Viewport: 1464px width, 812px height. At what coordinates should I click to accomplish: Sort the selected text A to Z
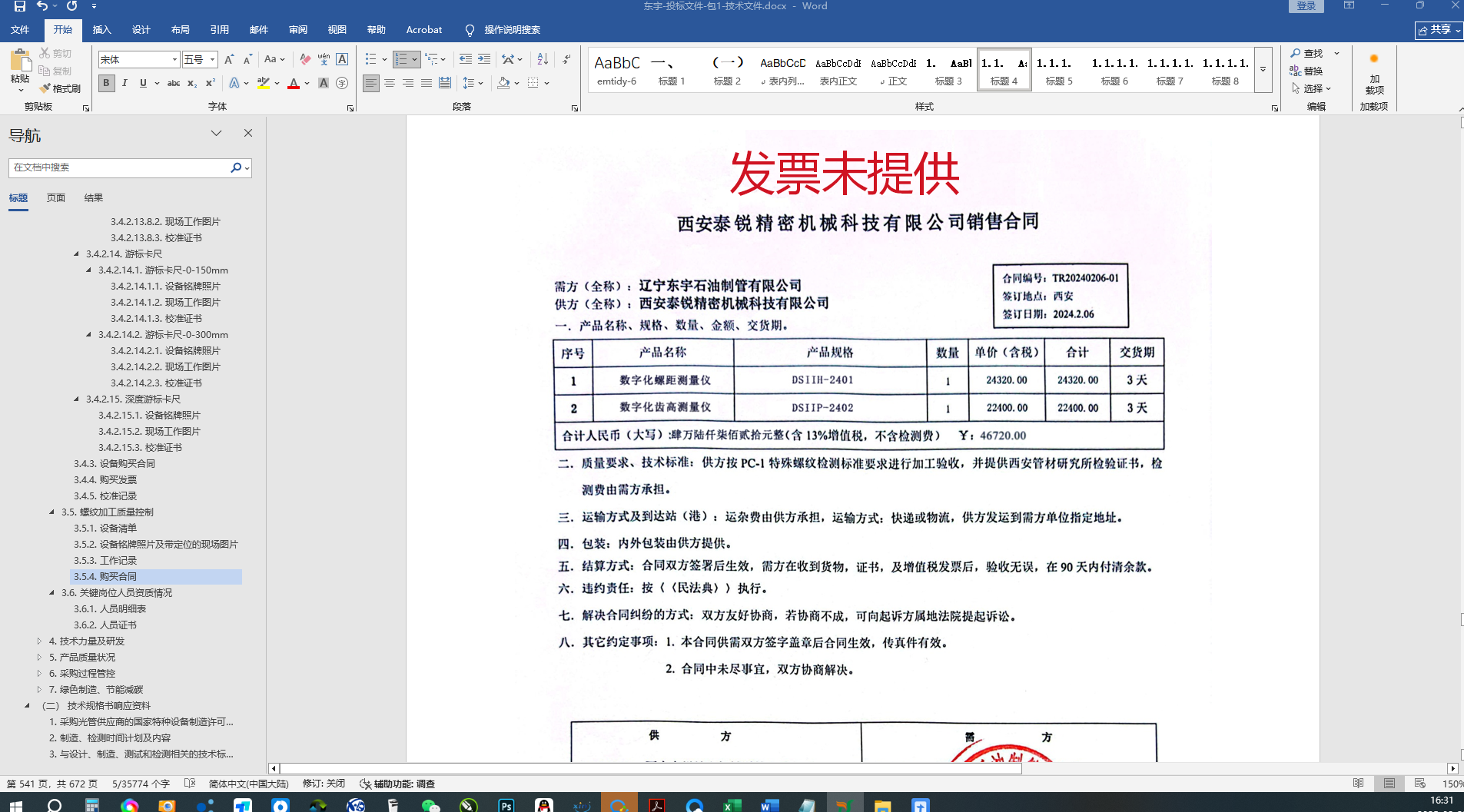543,59
